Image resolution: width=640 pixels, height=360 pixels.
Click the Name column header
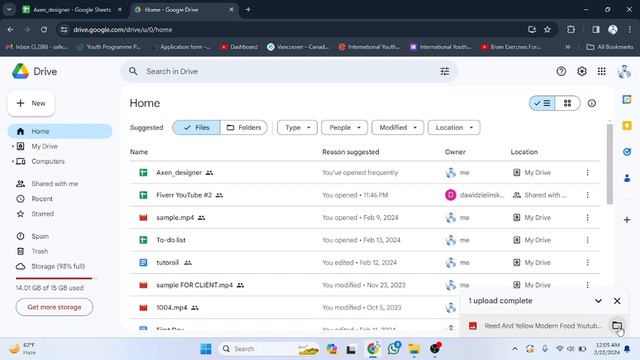click(x=139, y=152)
